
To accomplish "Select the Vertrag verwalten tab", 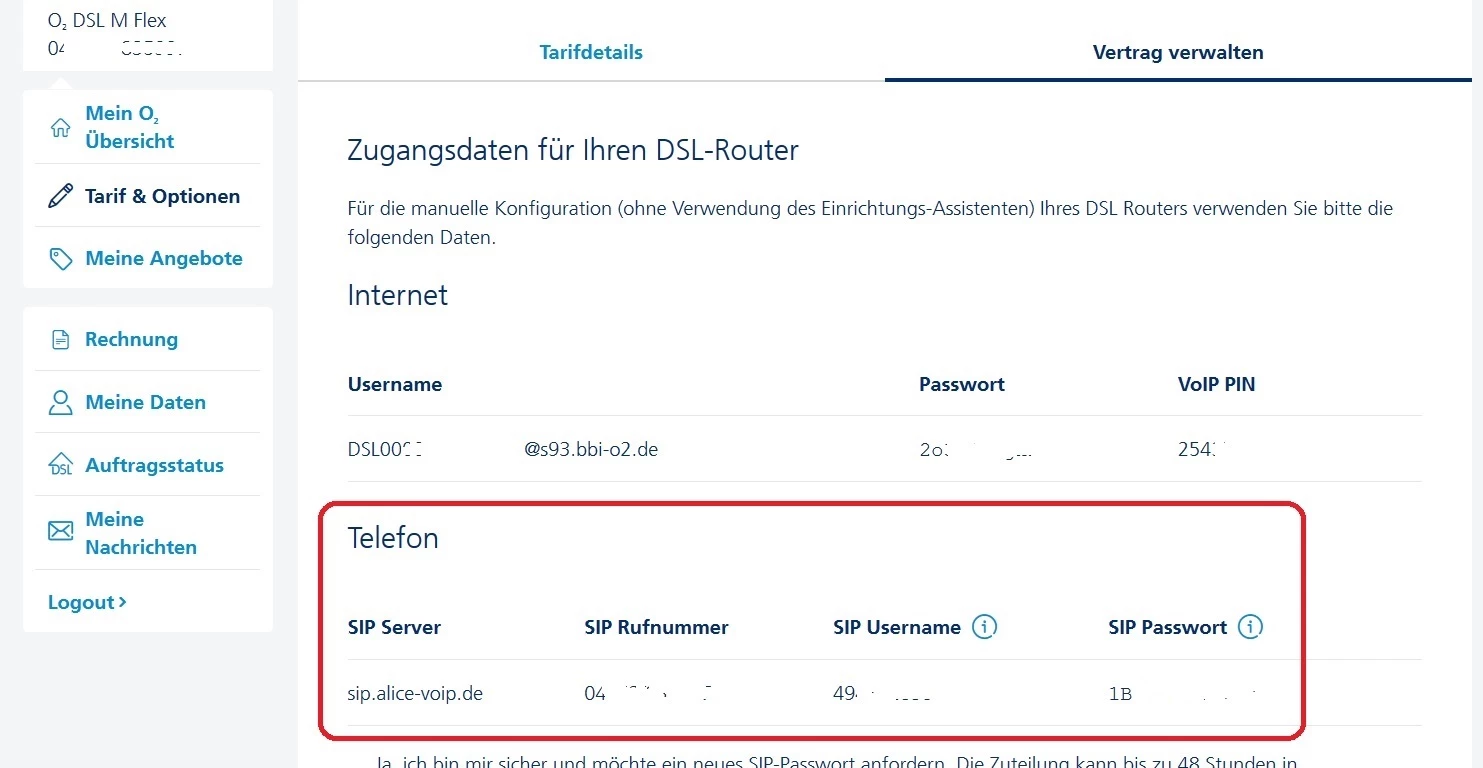I will 1178,52.
